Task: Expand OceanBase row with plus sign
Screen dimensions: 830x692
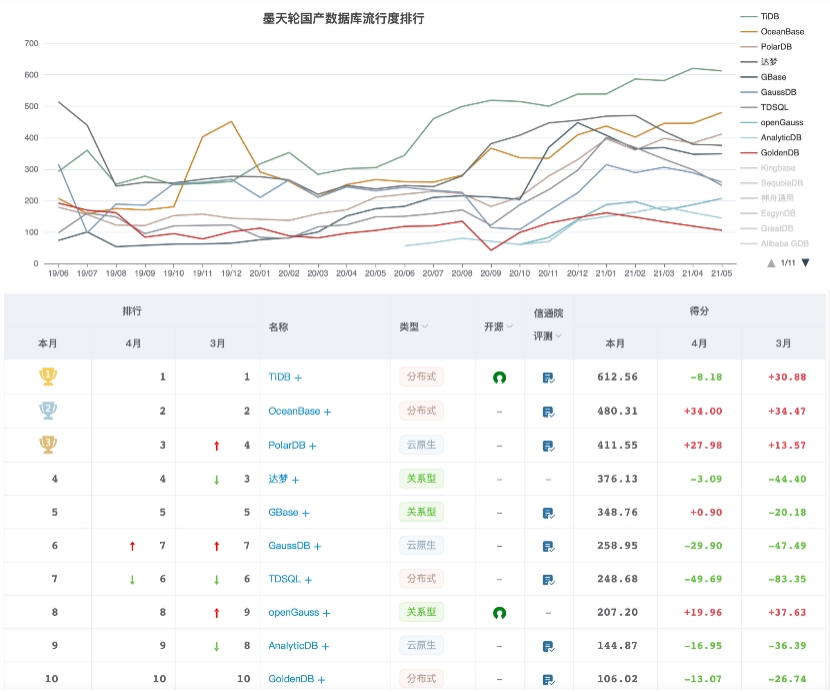Action: [x=327, y=412]
